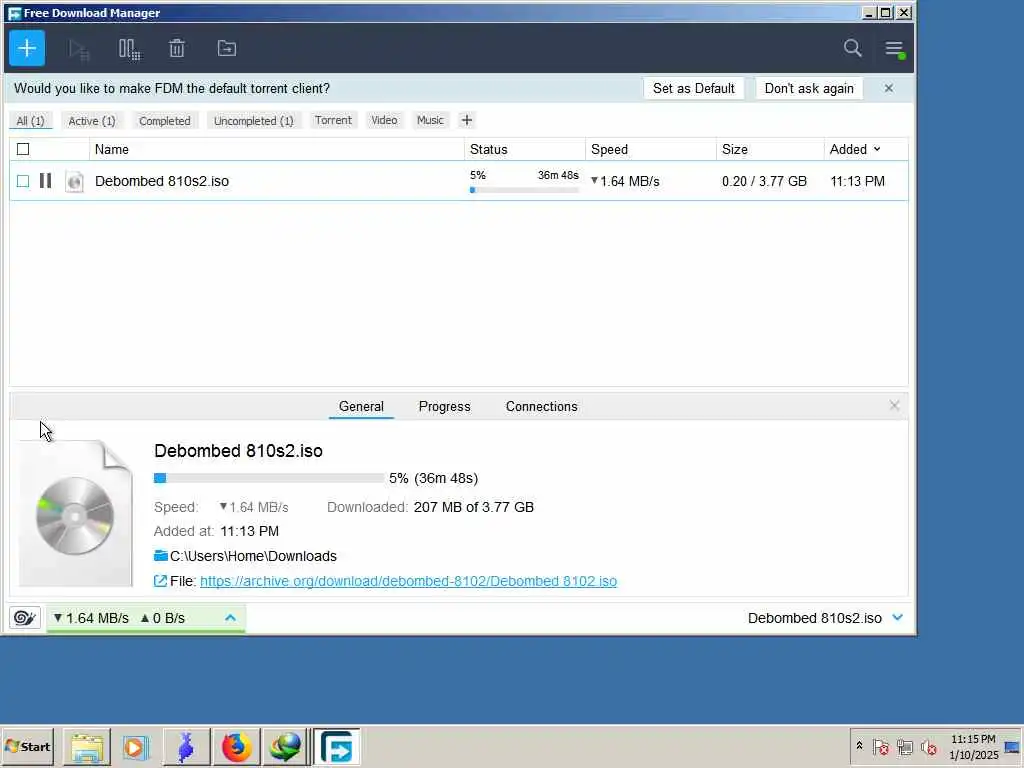Viewport: 1024px width, 768px height.
Task: Switch to the Progress details tab
Action: (x=444, y=406)
